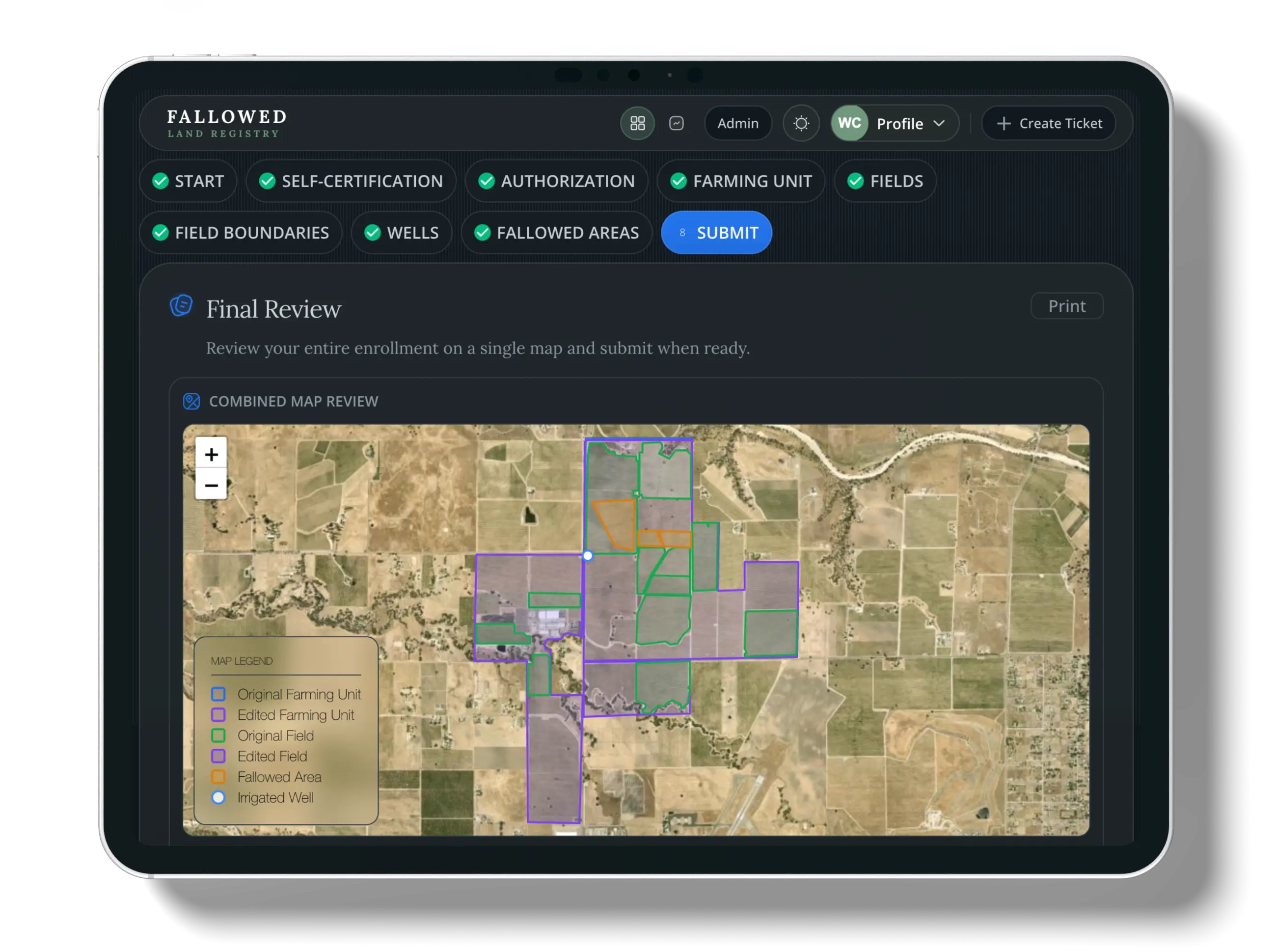
Task: Click the WC avatar circle
Action: click(849, 123)
